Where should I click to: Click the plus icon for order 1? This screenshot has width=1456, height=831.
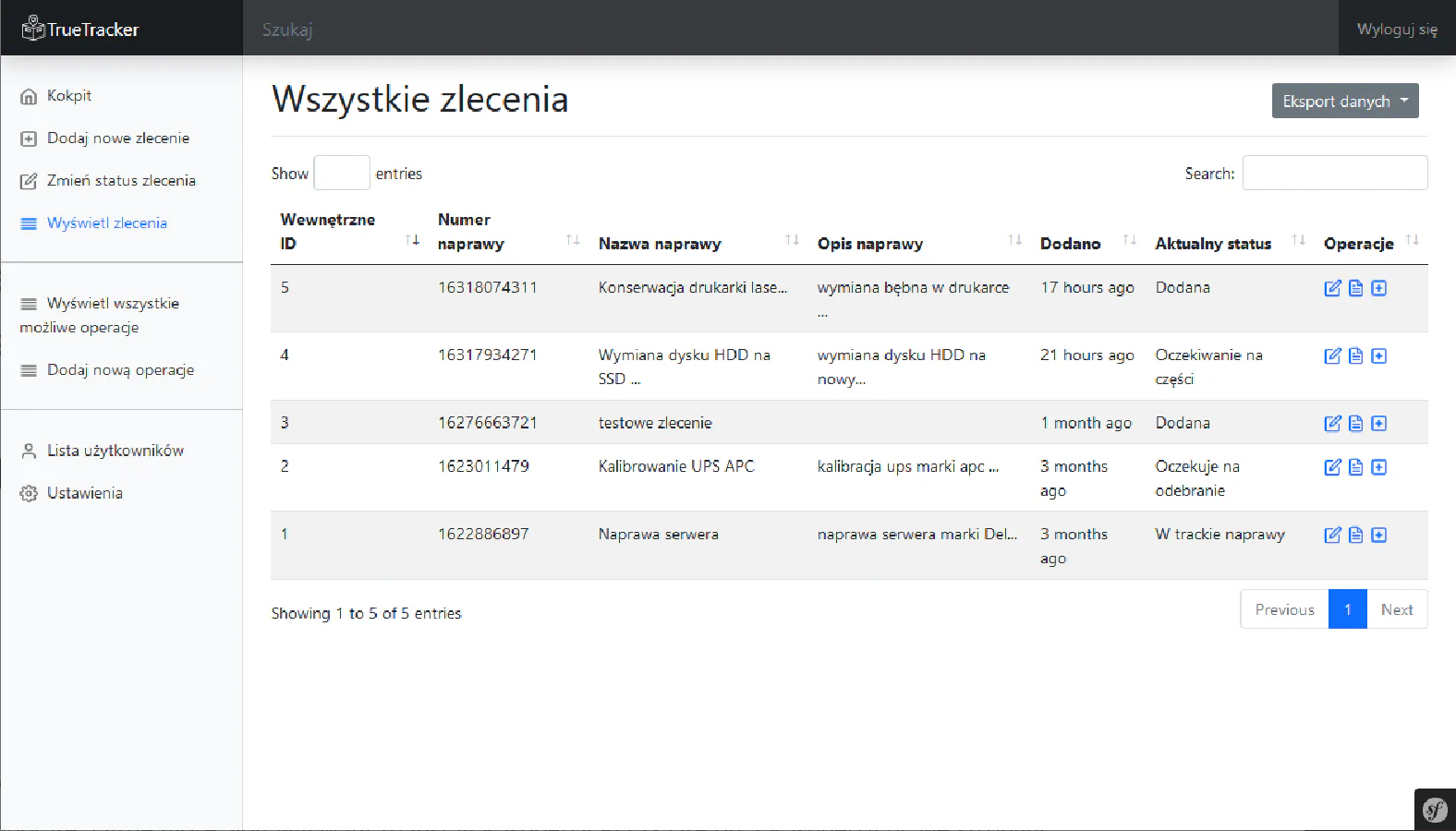(1378, 536)
